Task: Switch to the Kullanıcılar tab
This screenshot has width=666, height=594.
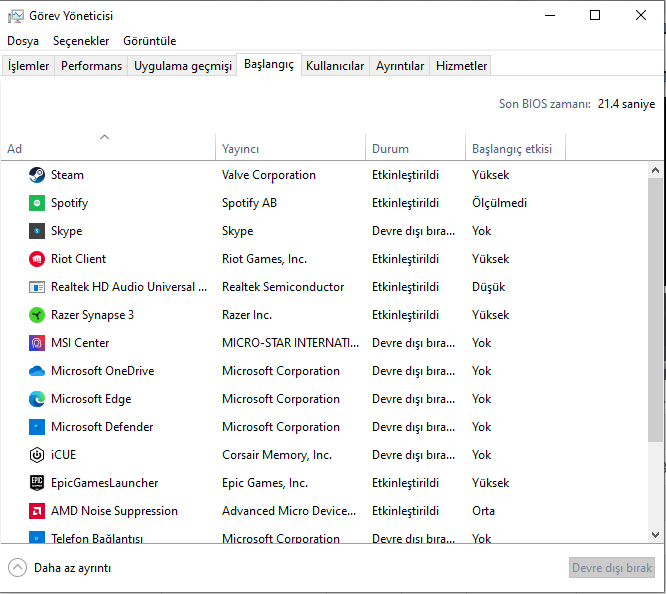Action: click(335, 66)
